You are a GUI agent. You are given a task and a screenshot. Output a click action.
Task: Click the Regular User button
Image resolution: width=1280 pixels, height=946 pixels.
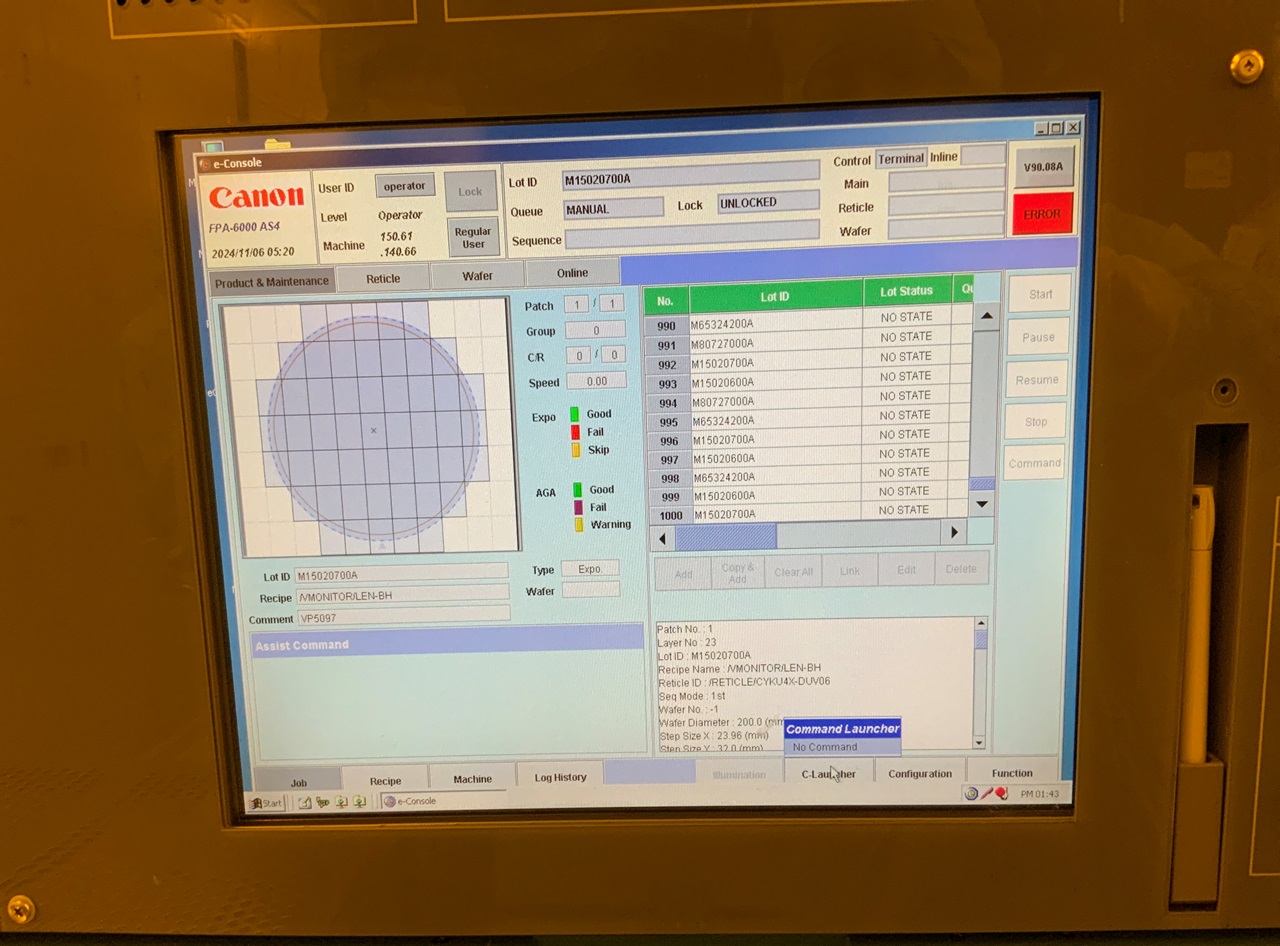[473, 238]
